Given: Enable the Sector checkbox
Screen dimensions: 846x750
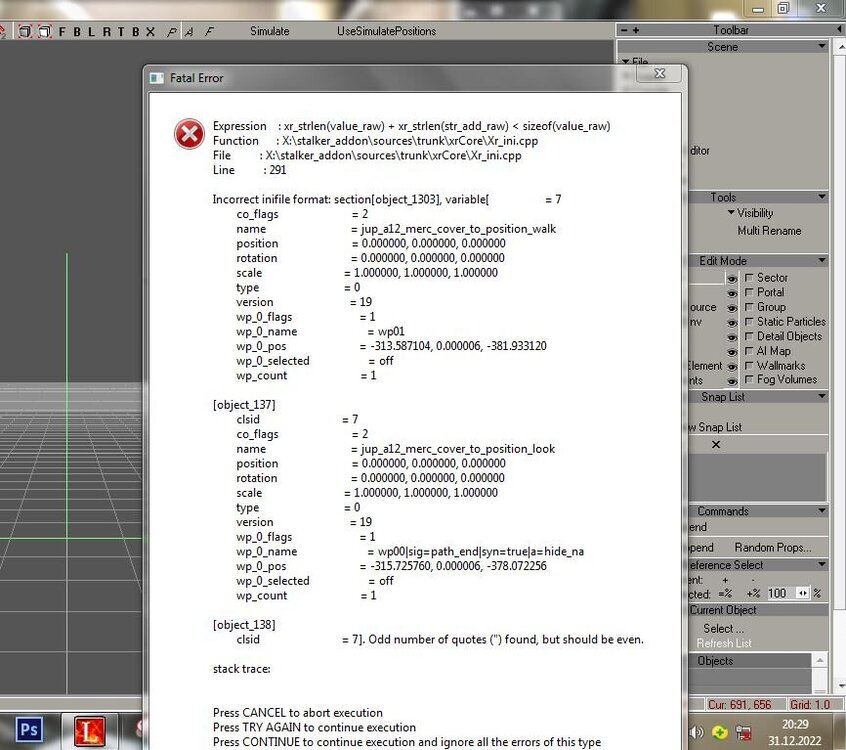Looking at the screenshot, I should click(x=749, y=277).
